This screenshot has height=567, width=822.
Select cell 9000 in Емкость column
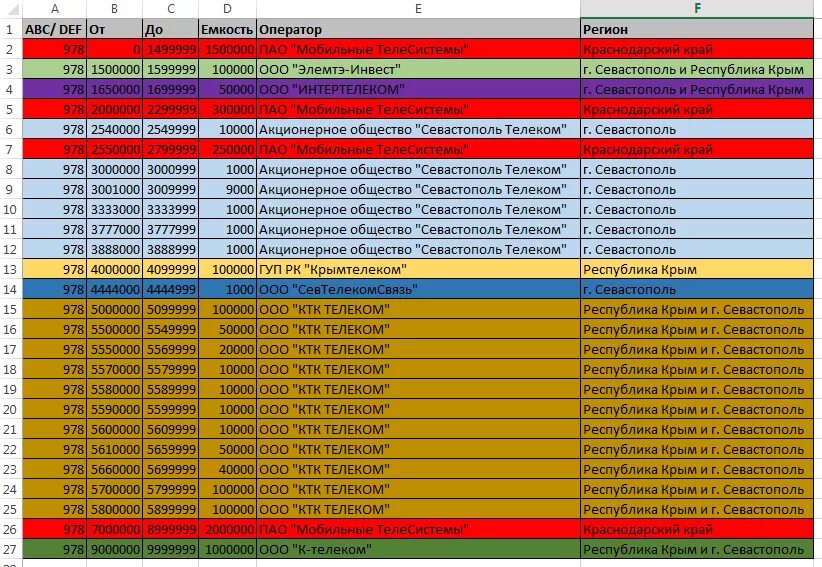pos(227,189)
